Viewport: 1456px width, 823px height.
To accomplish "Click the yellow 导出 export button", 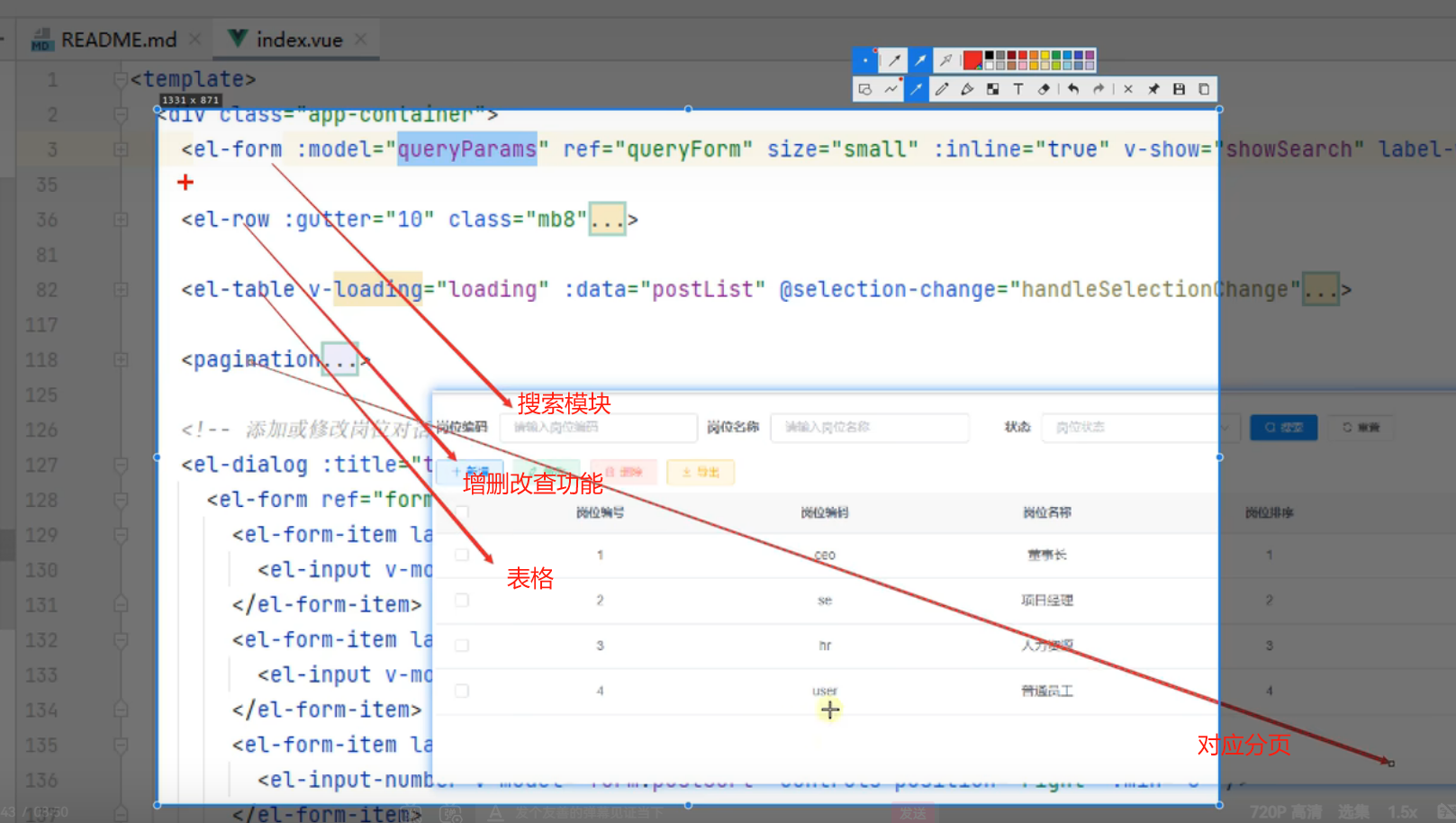I will [701, 472].
